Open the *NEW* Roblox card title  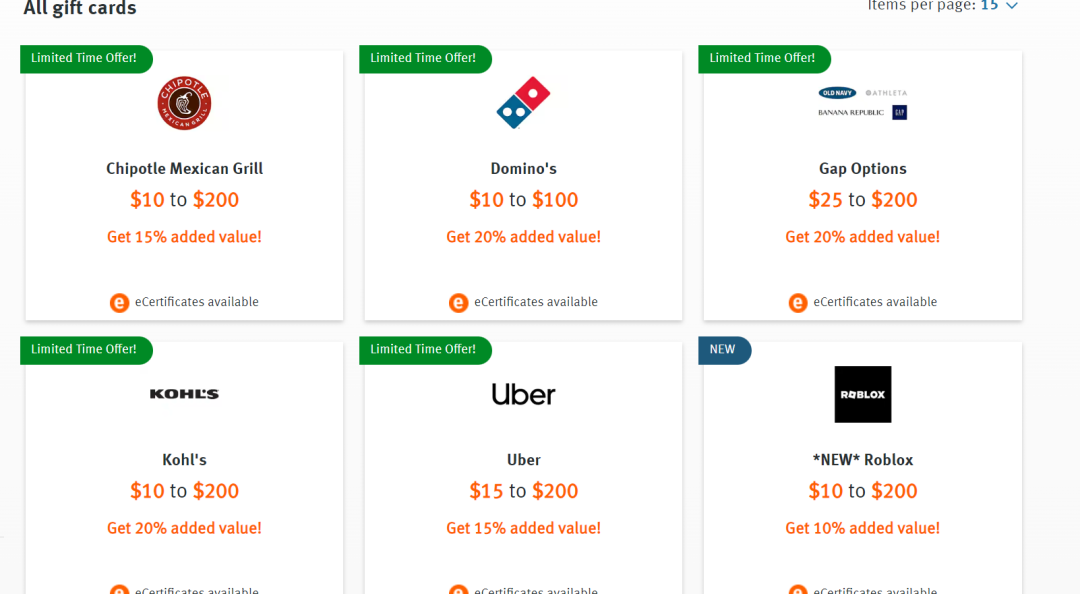pyautogui.click(x=862, y=460)
